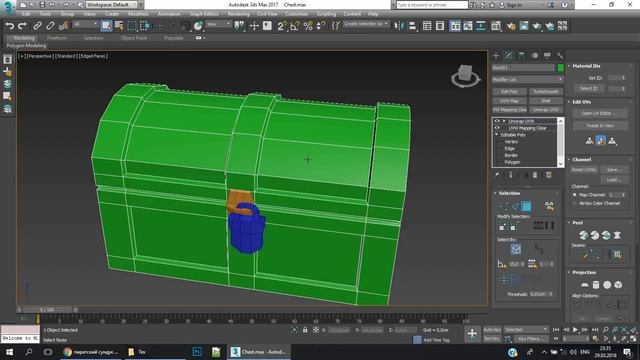
Task: Open the Customize menu
Action: tap(296, 14)
